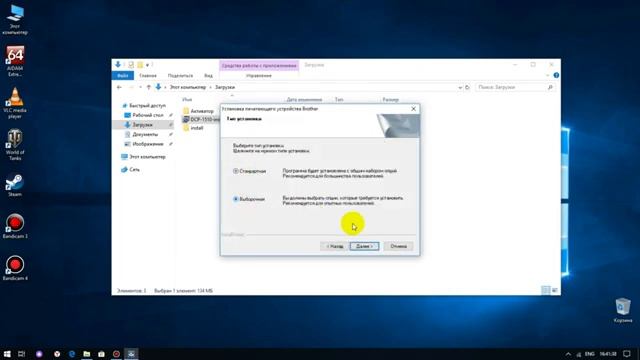This screenshot has width=640, height=360.
Task: Click the Explorer refresh icon
Action: pyautogui.click(x=467, y=87)
